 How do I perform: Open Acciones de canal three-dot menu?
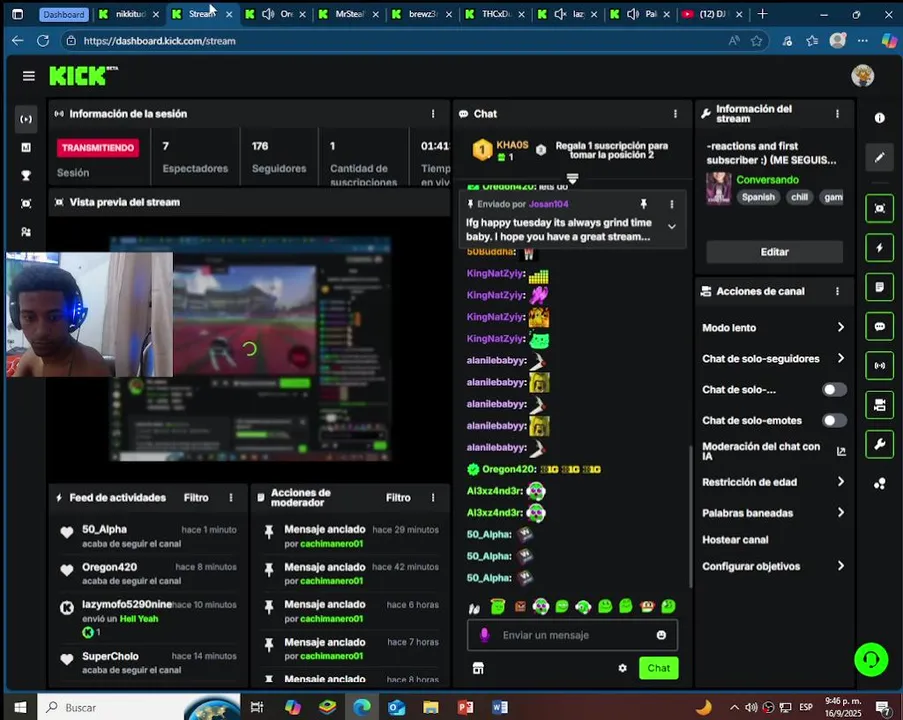[837, 291]
